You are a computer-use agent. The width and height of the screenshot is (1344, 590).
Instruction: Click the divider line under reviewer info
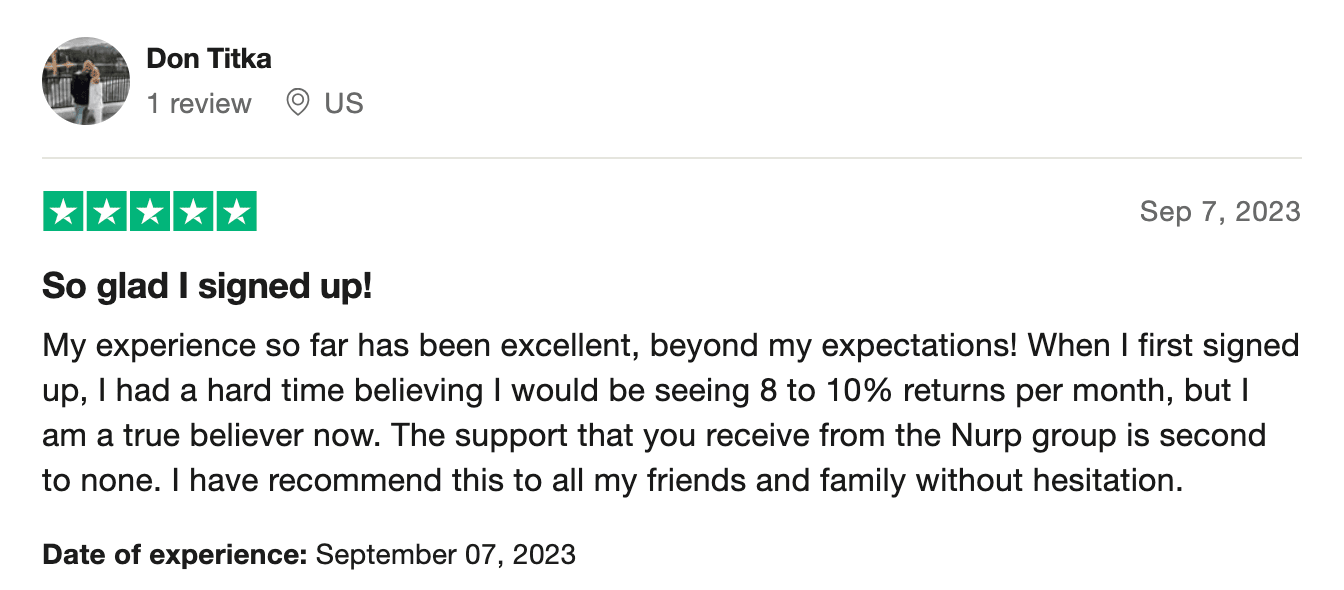[672, 158]
